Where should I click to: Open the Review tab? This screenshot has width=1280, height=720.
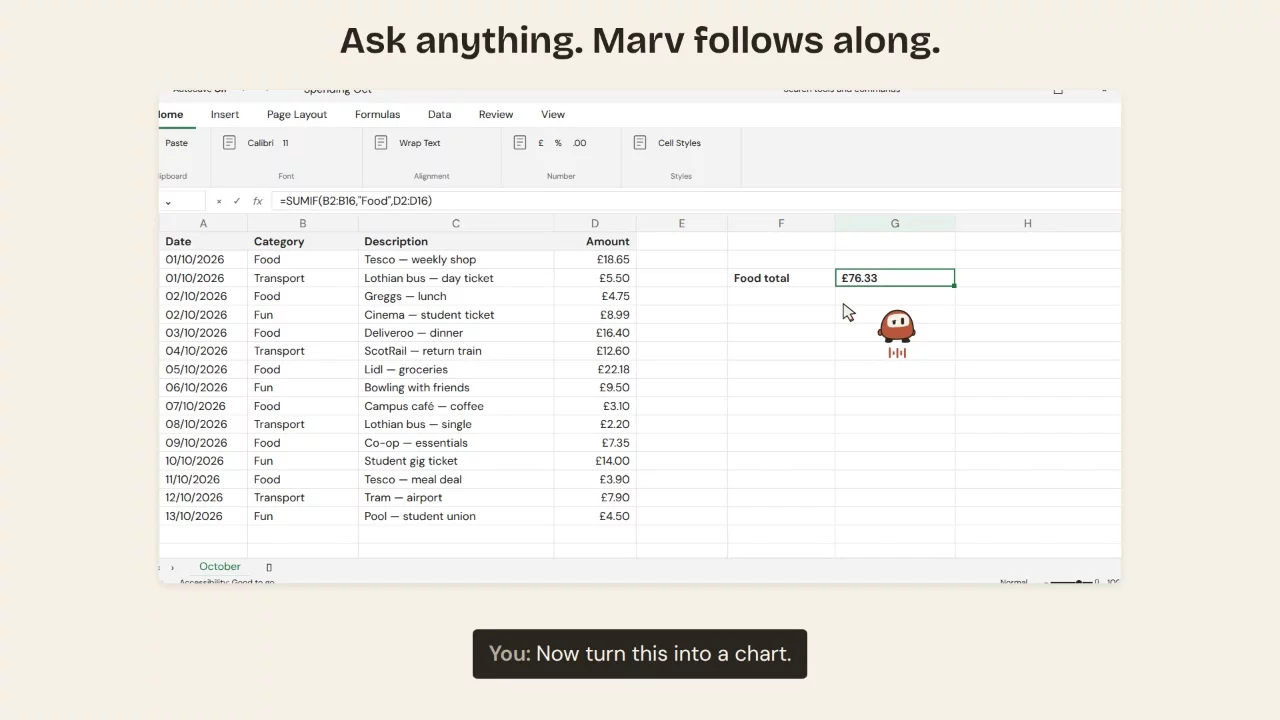pyautogui.click(x=496, y=114)
